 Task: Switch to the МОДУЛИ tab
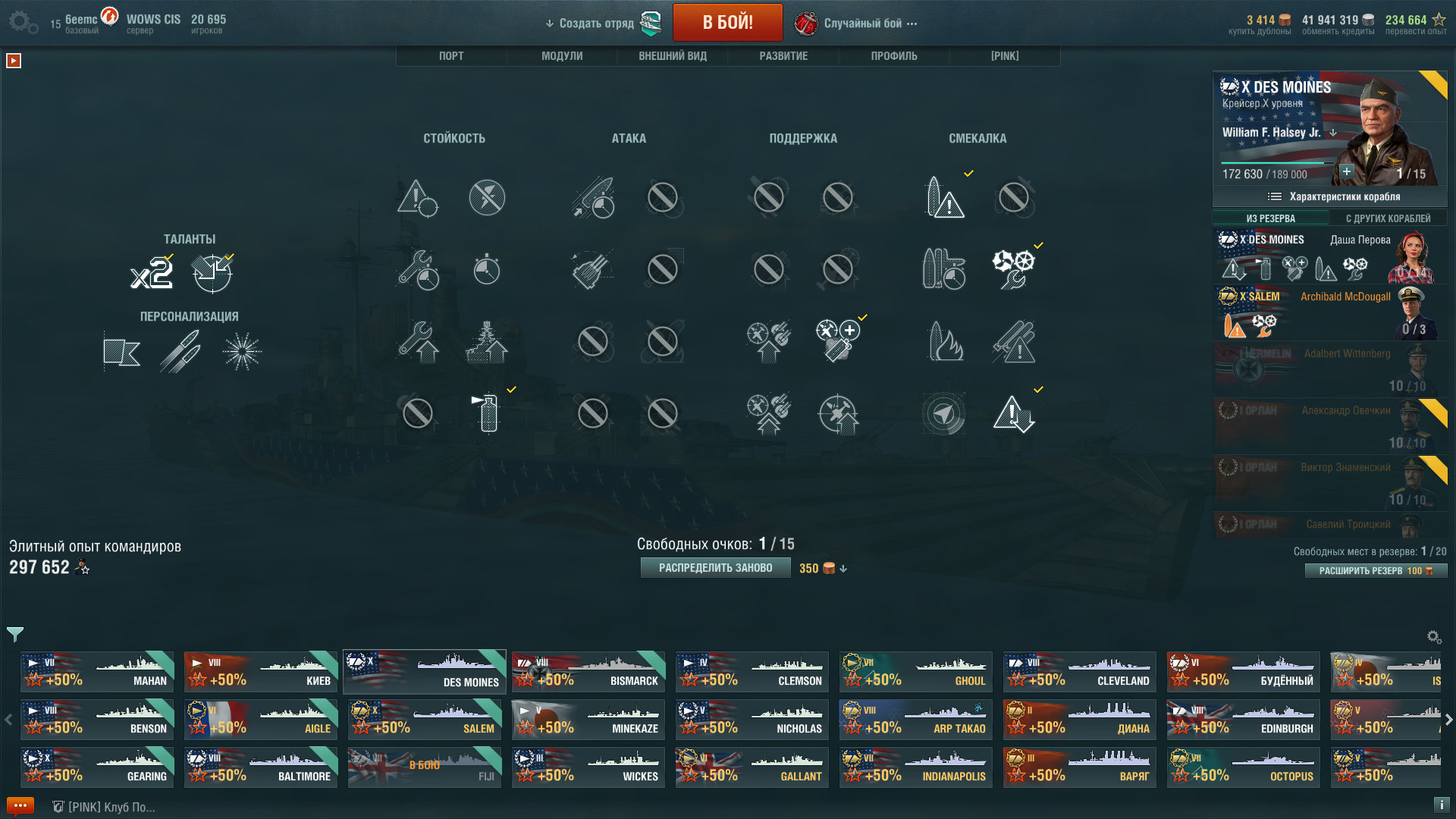562,56
